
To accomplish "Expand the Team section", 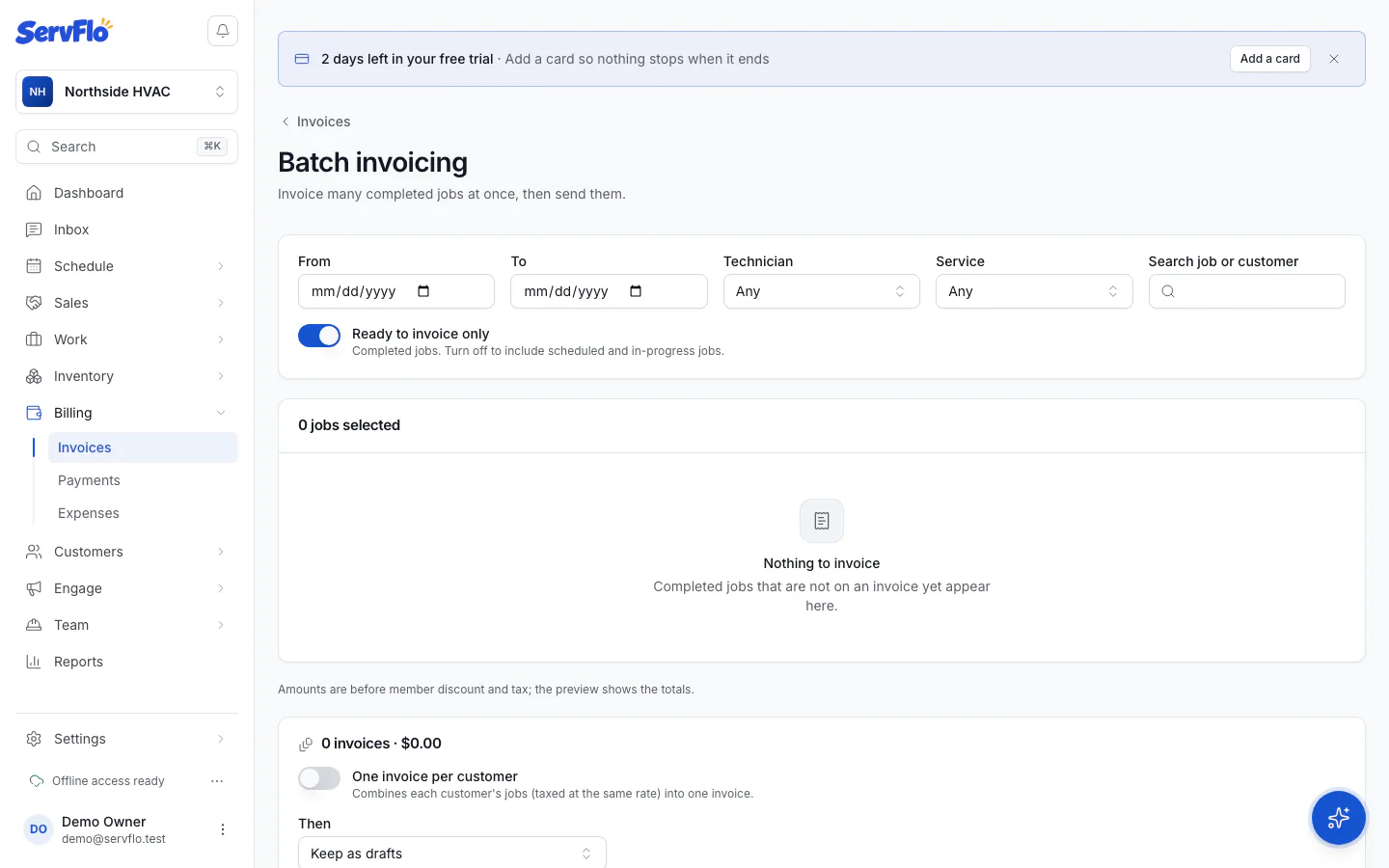I will (x=126, y=625).
